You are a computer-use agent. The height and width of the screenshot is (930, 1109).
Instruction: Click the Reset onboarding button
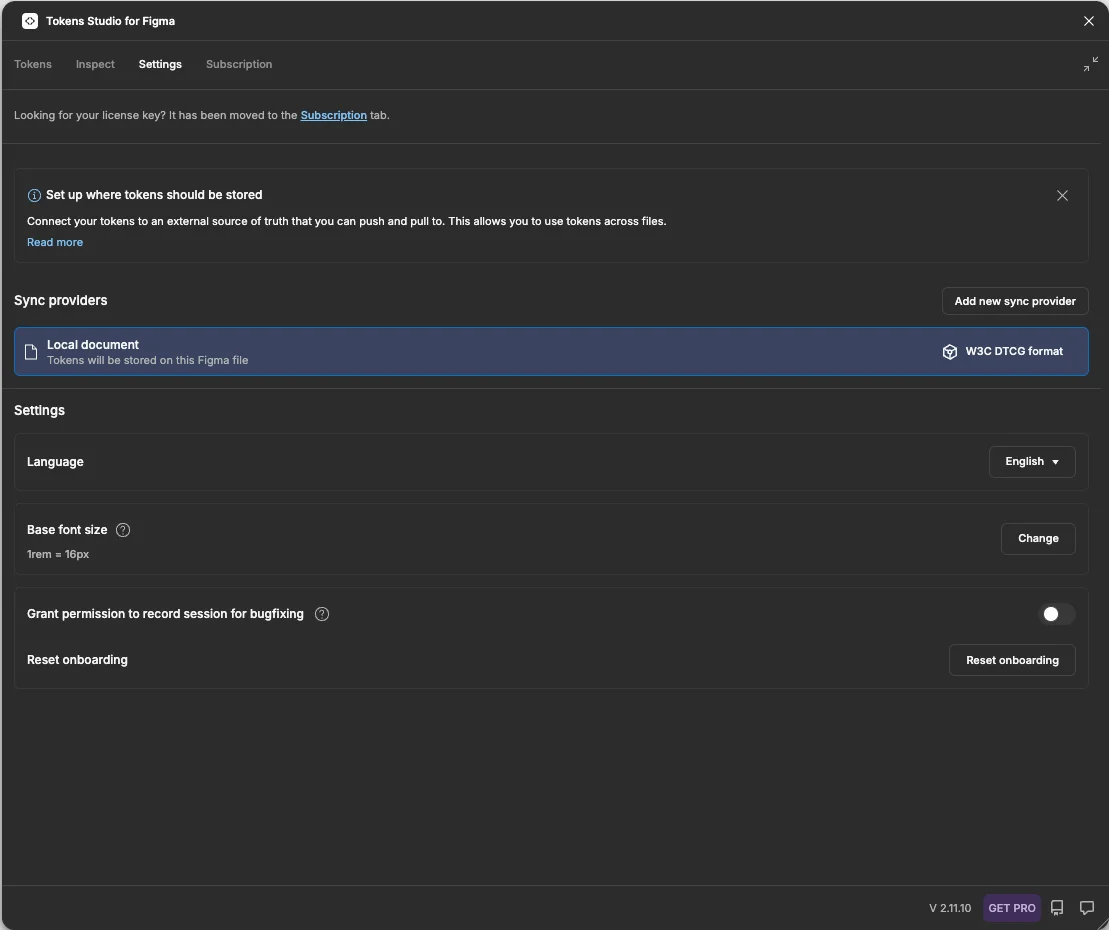pyautogui.click(x=1012, y=661)
